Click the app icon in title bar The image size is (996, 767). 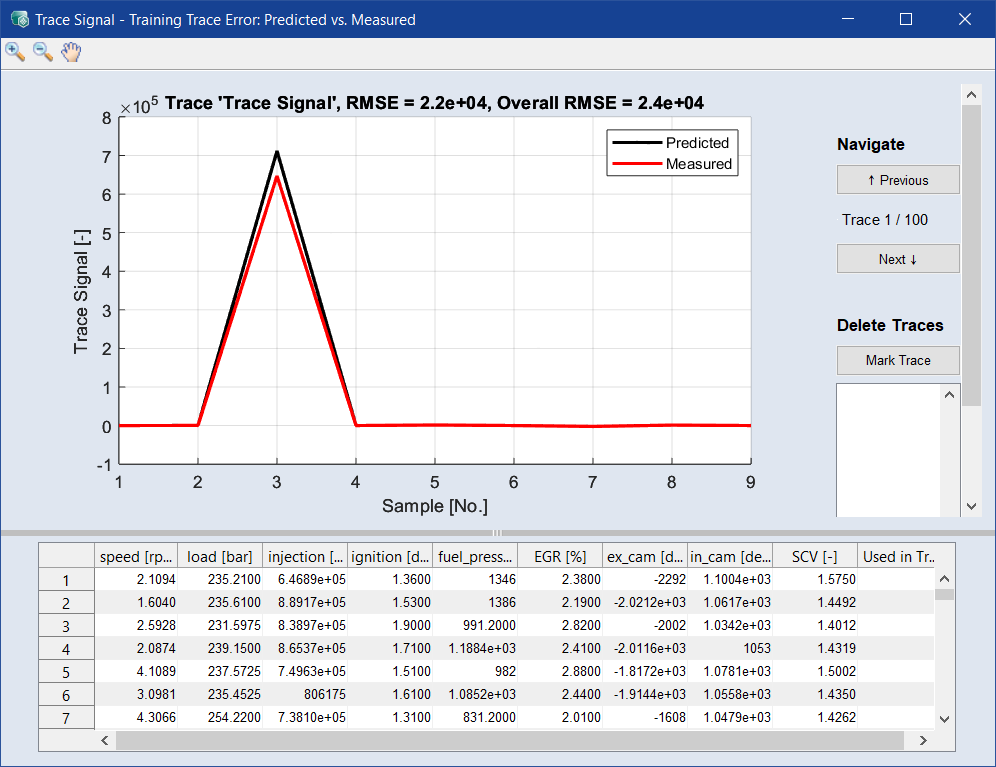(18, 19)
